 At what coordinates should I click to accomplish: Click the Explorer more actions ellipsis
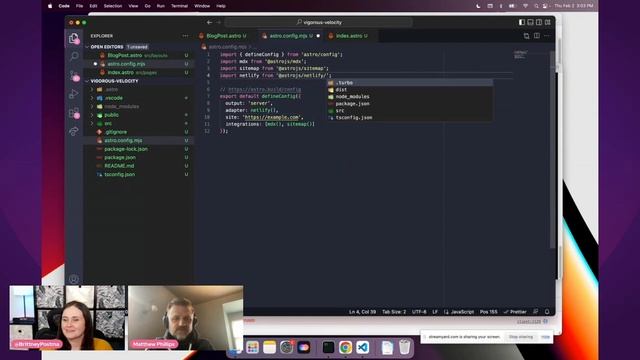point(185,36)
